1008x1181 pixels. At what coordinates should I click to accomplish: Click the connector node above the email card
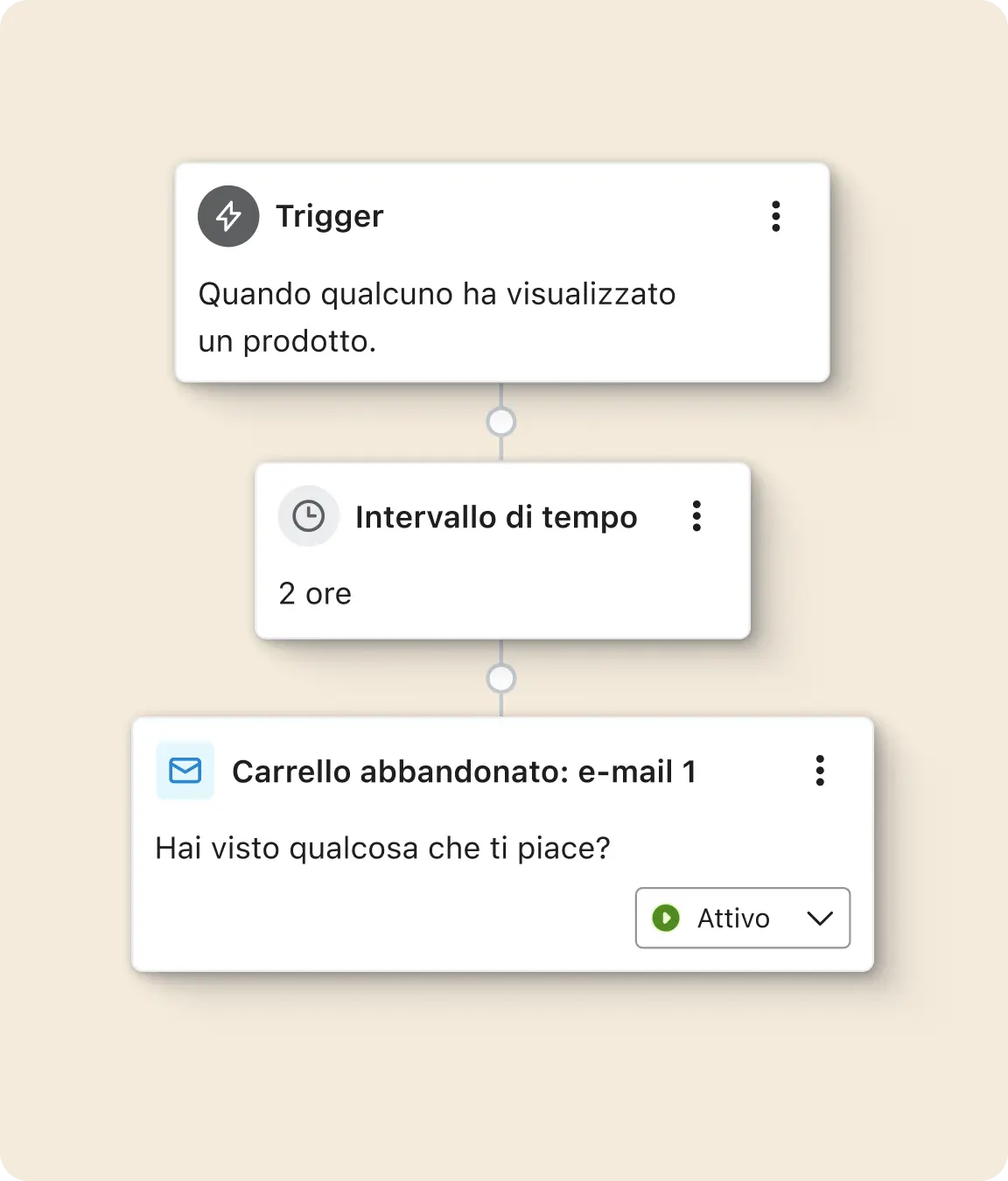(x=501, y=678)
